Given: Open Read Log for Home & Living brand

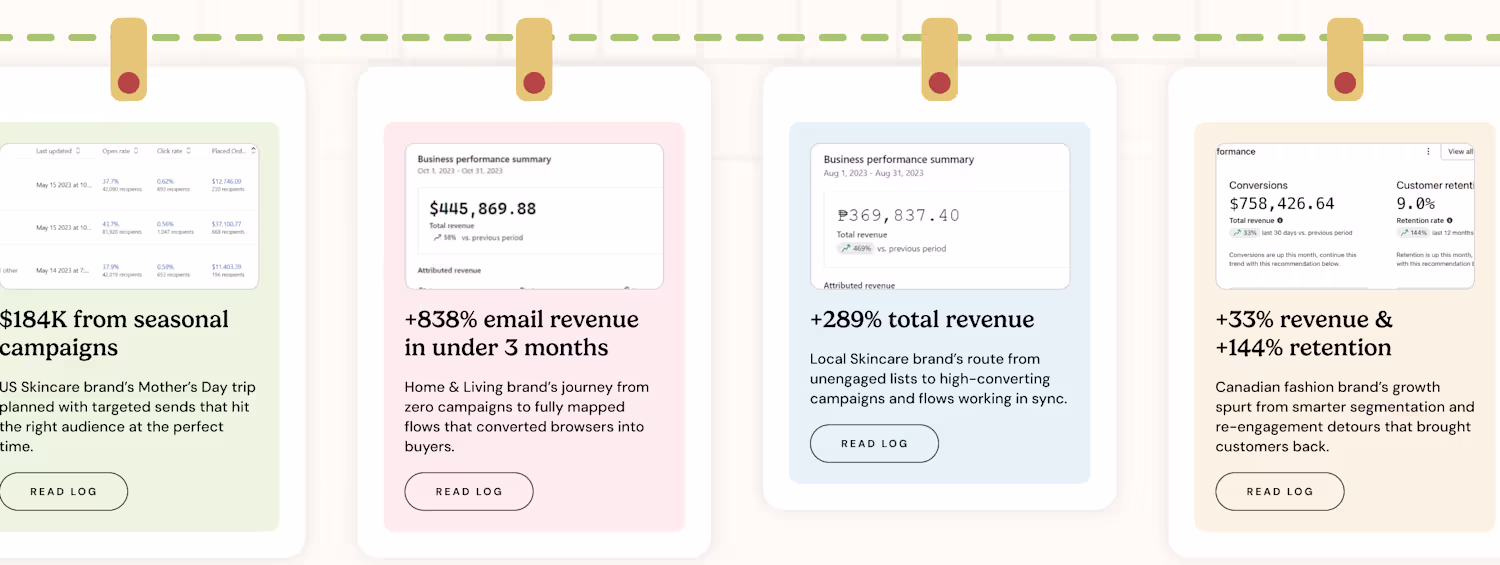Looking at the screenshot, I should (x=469, y=492).
